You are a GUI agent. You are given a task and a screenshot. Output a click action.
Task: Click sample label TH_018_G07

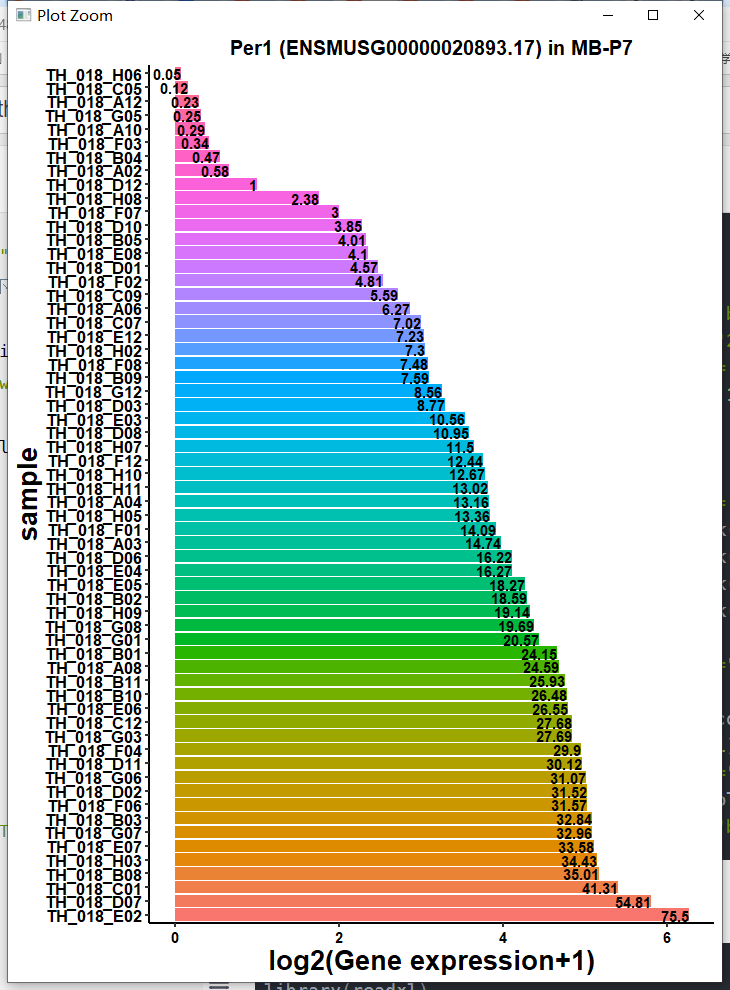pos(94,833)
